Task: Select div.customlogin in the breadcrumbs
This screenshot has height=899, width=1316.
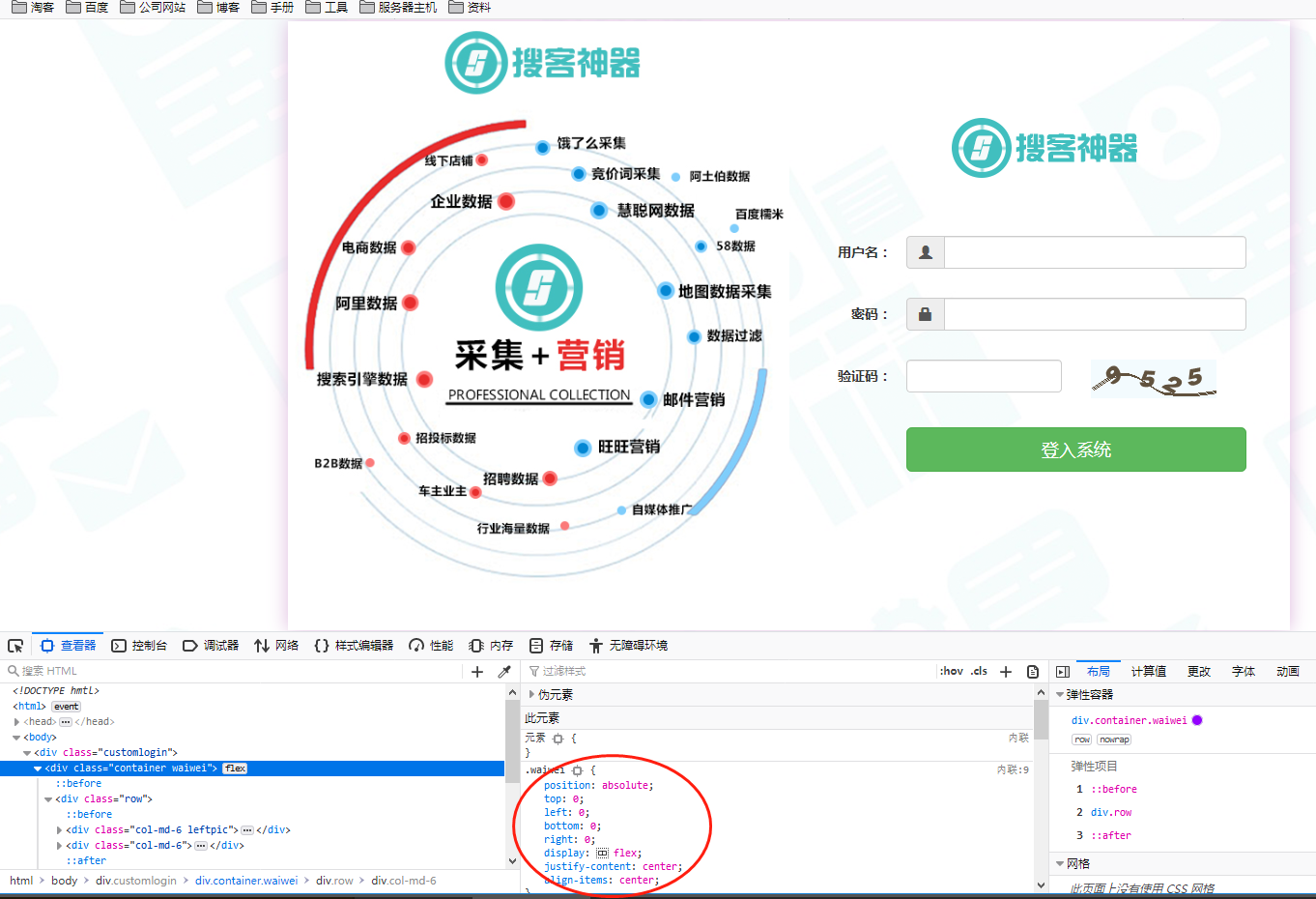Action: click(136, 881)
